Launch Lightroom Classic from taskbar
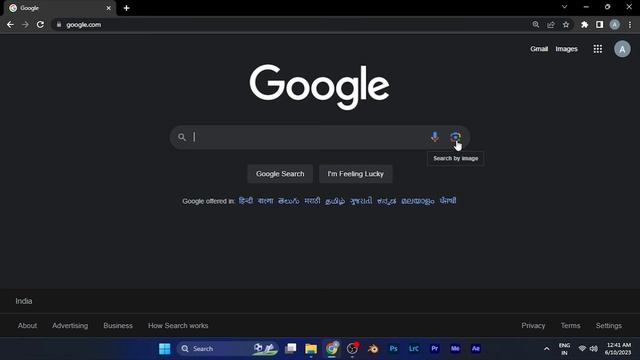This screenshot has height=360, width=640. [414, 349]
